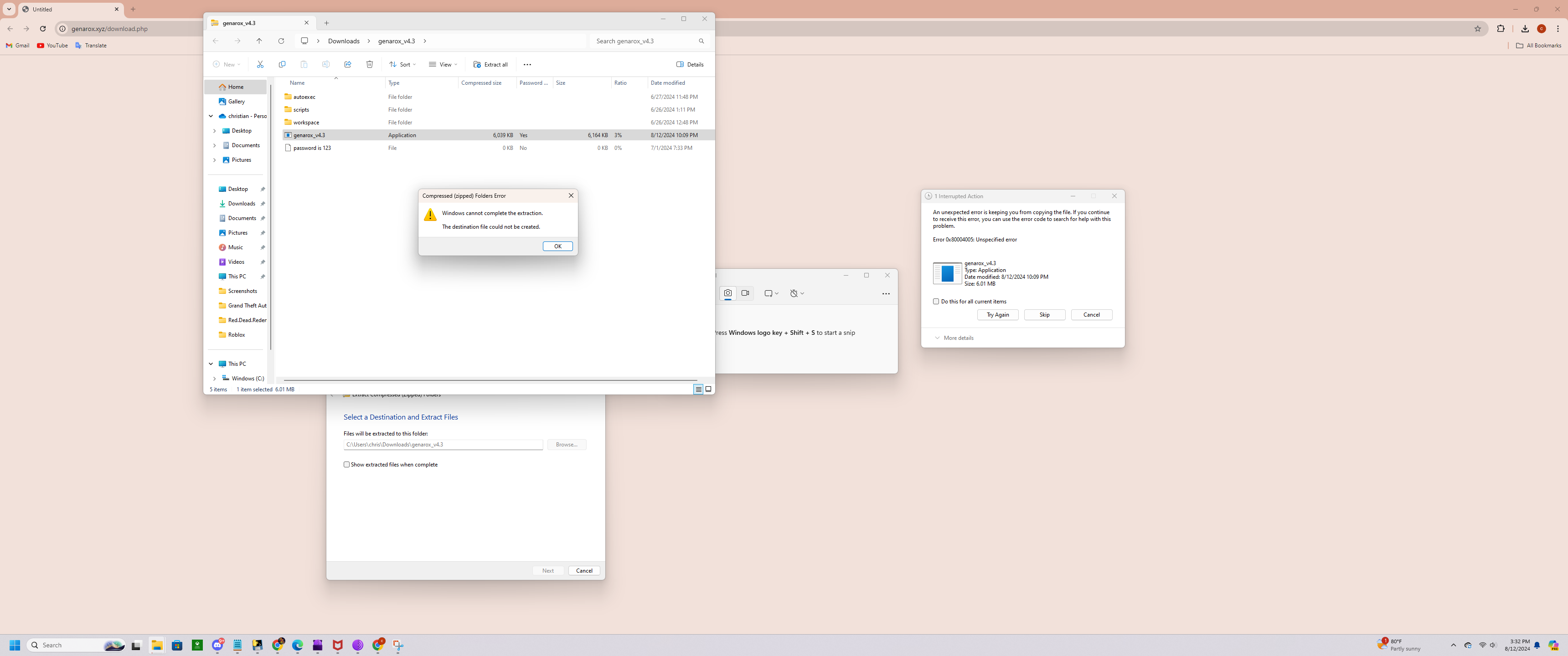Open the Sort dropdown menu
Viewport: 1568px width, 656px height.
point(403,65)
